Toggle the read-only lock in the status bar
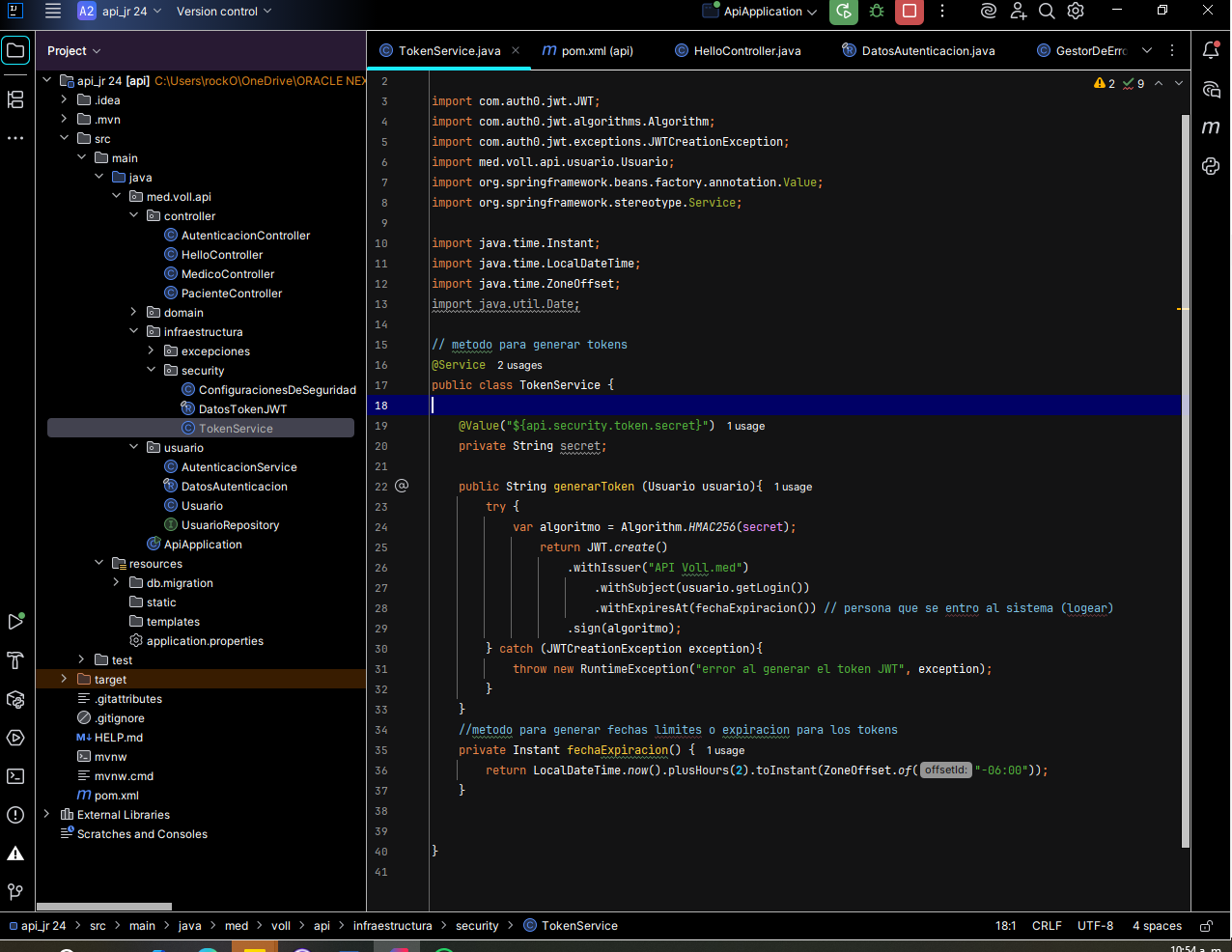The width and height of the screenshot is (1232, 952). (1206, 925)
